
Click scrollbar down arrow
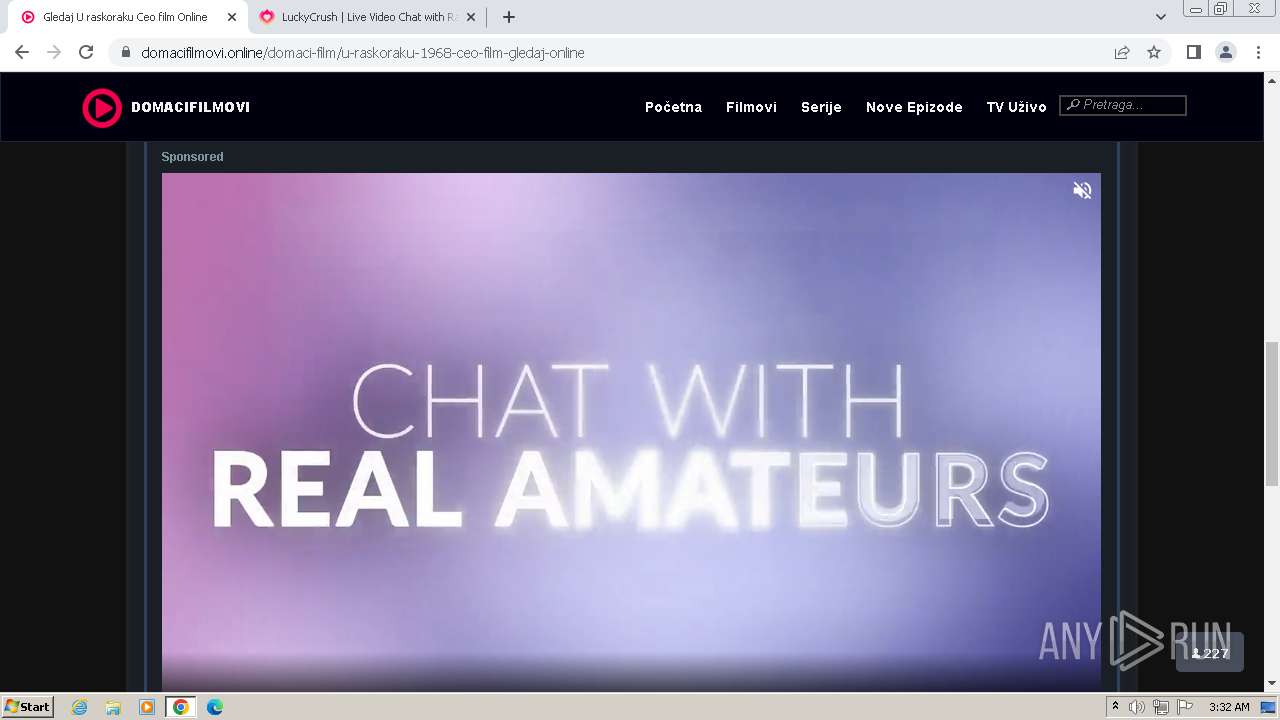1272,684
